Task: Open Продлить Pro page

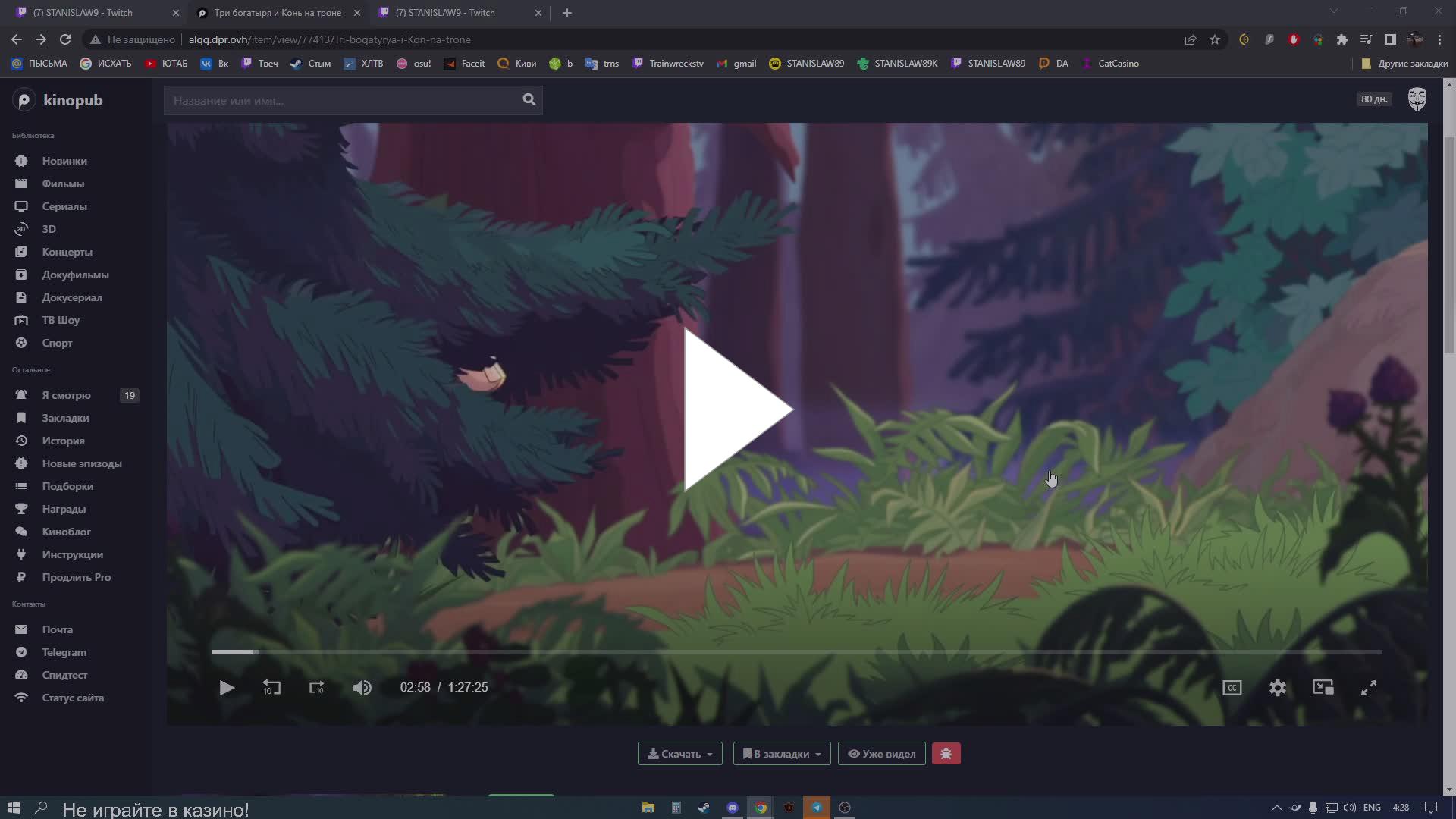Action: 75,577
